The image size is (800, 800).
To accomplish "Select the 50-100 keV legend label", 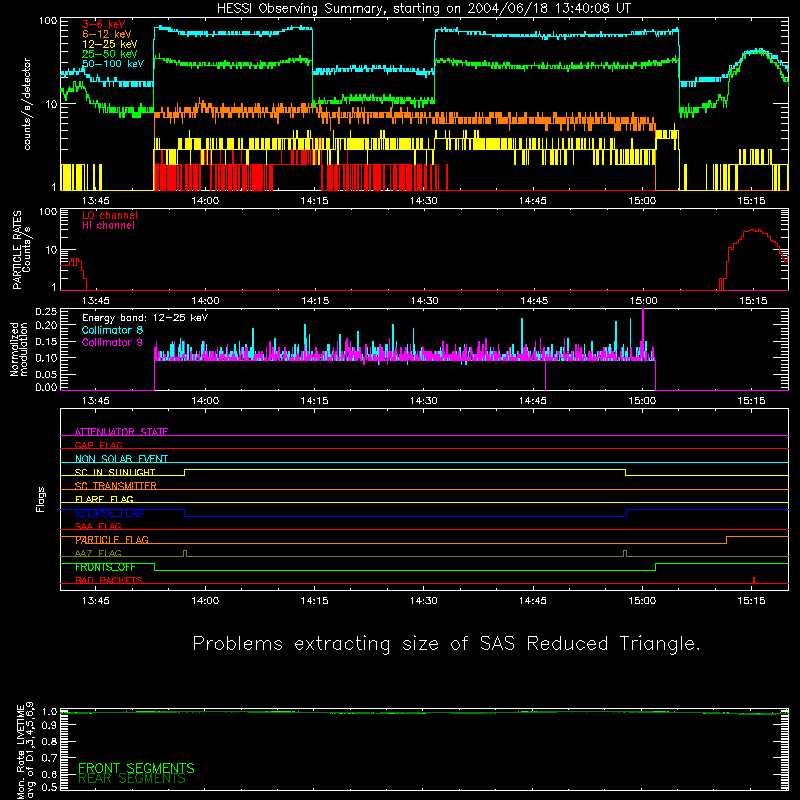I will tap(112, 64).
